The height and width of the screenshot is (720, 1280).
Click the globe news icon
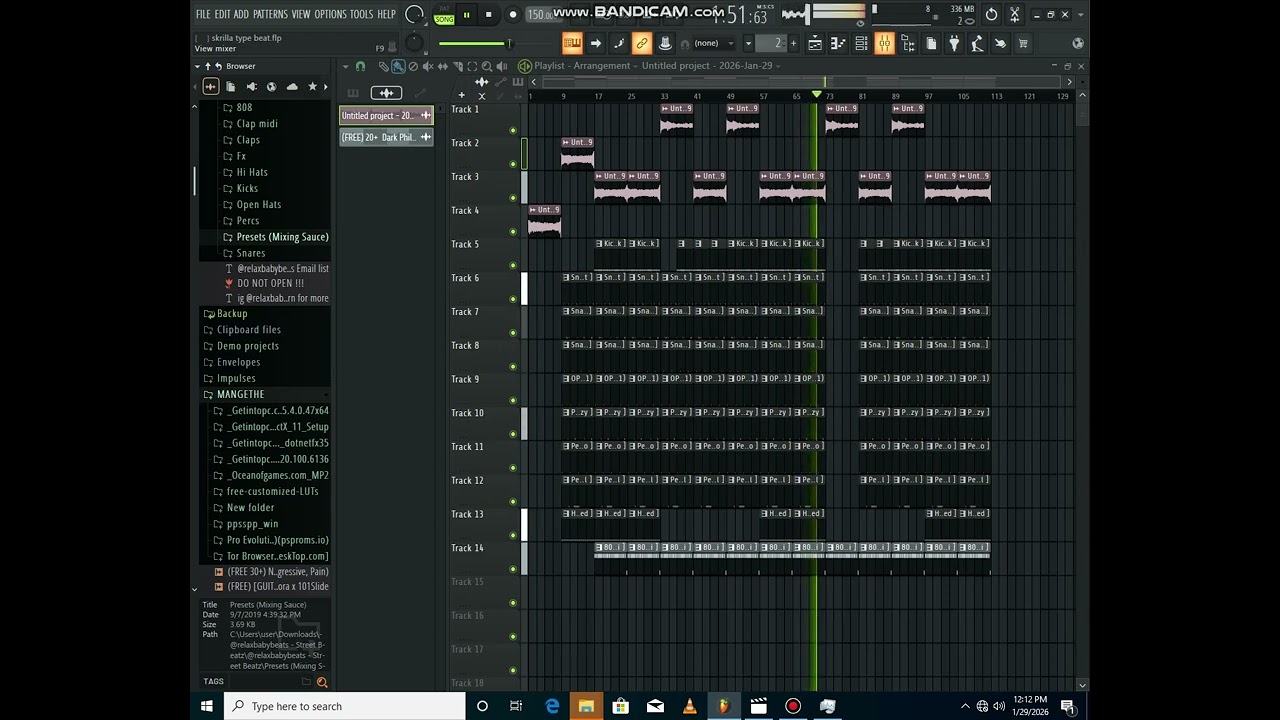pos(1077,43)
